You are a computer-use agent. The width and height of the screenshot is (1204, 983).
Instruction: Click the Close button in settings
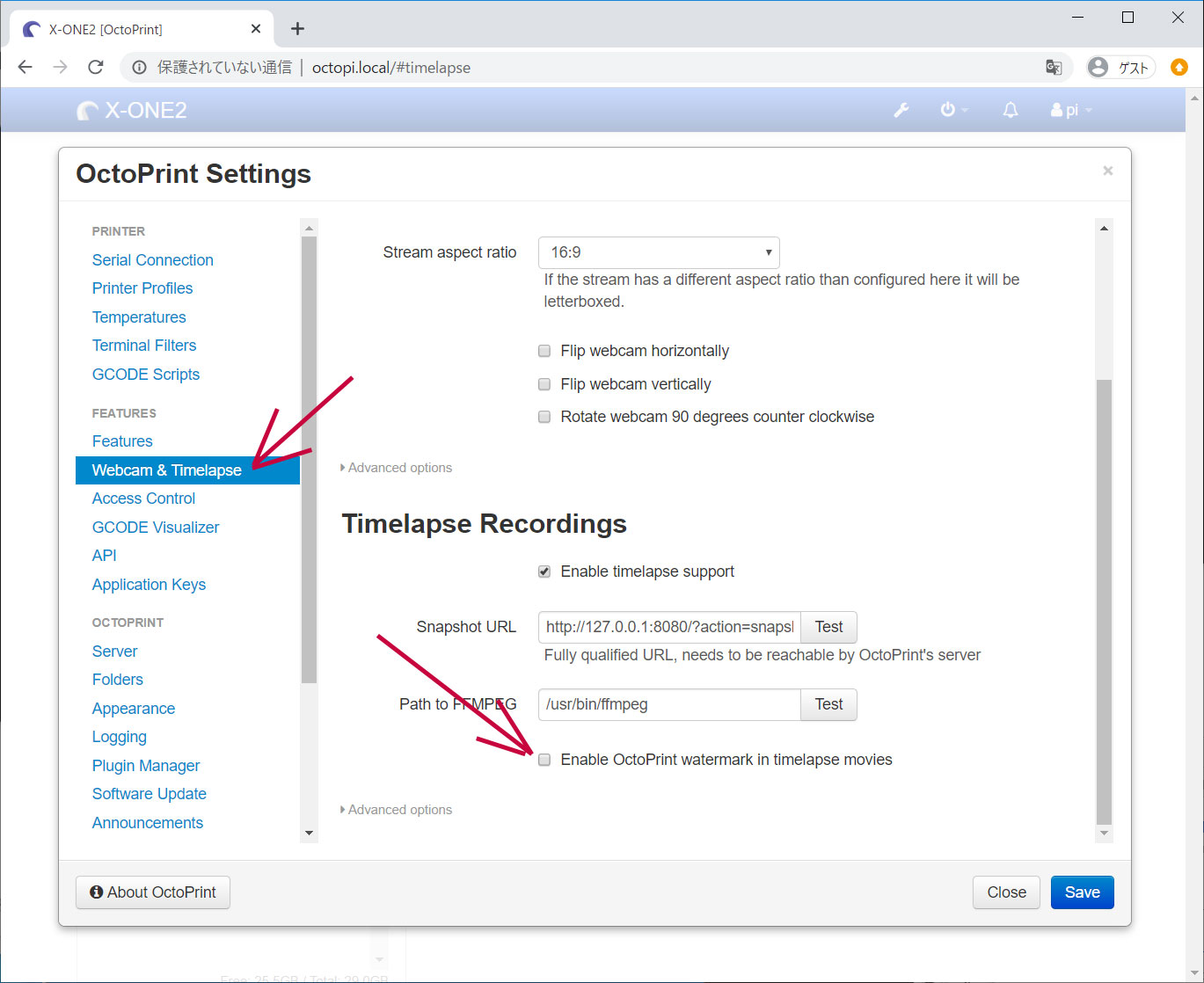pos(1006,892)
